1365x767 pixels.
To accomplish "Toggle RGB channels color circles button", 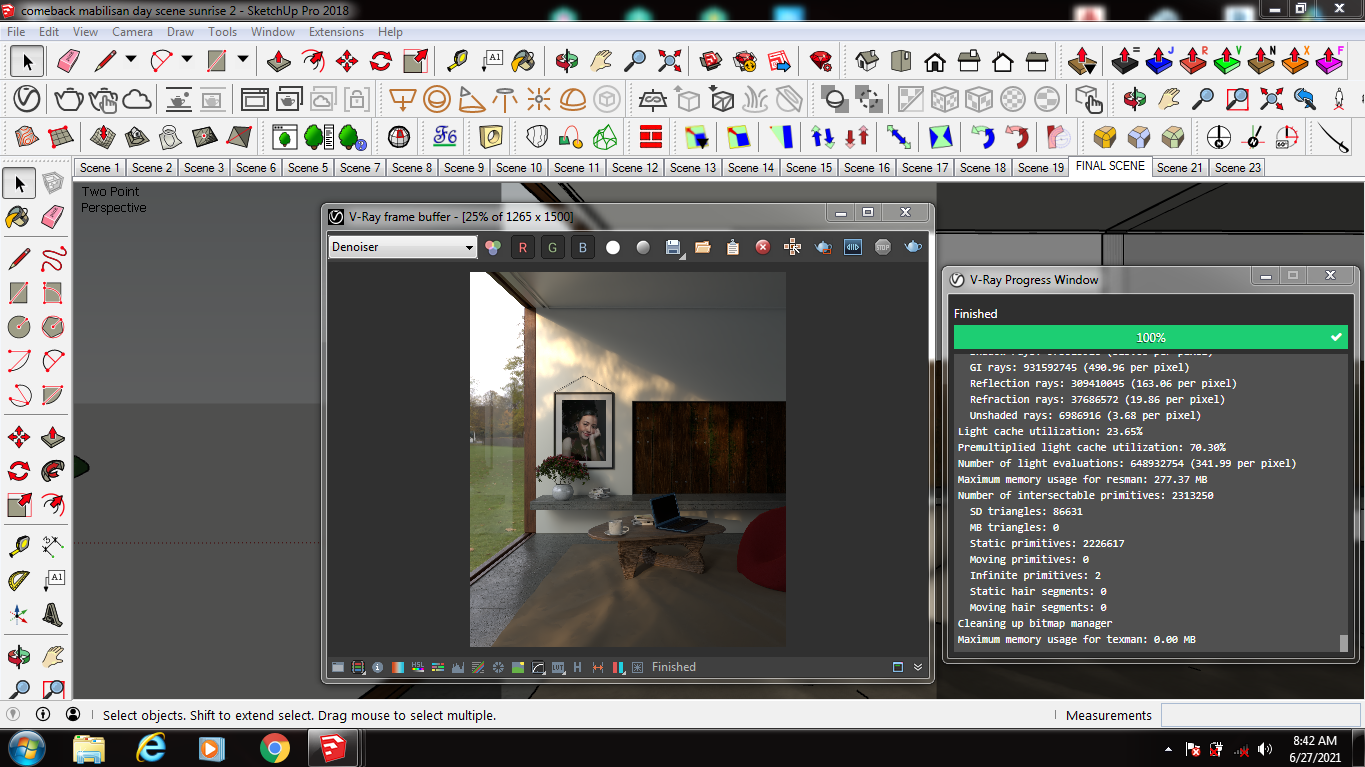I will coord(492,247).
